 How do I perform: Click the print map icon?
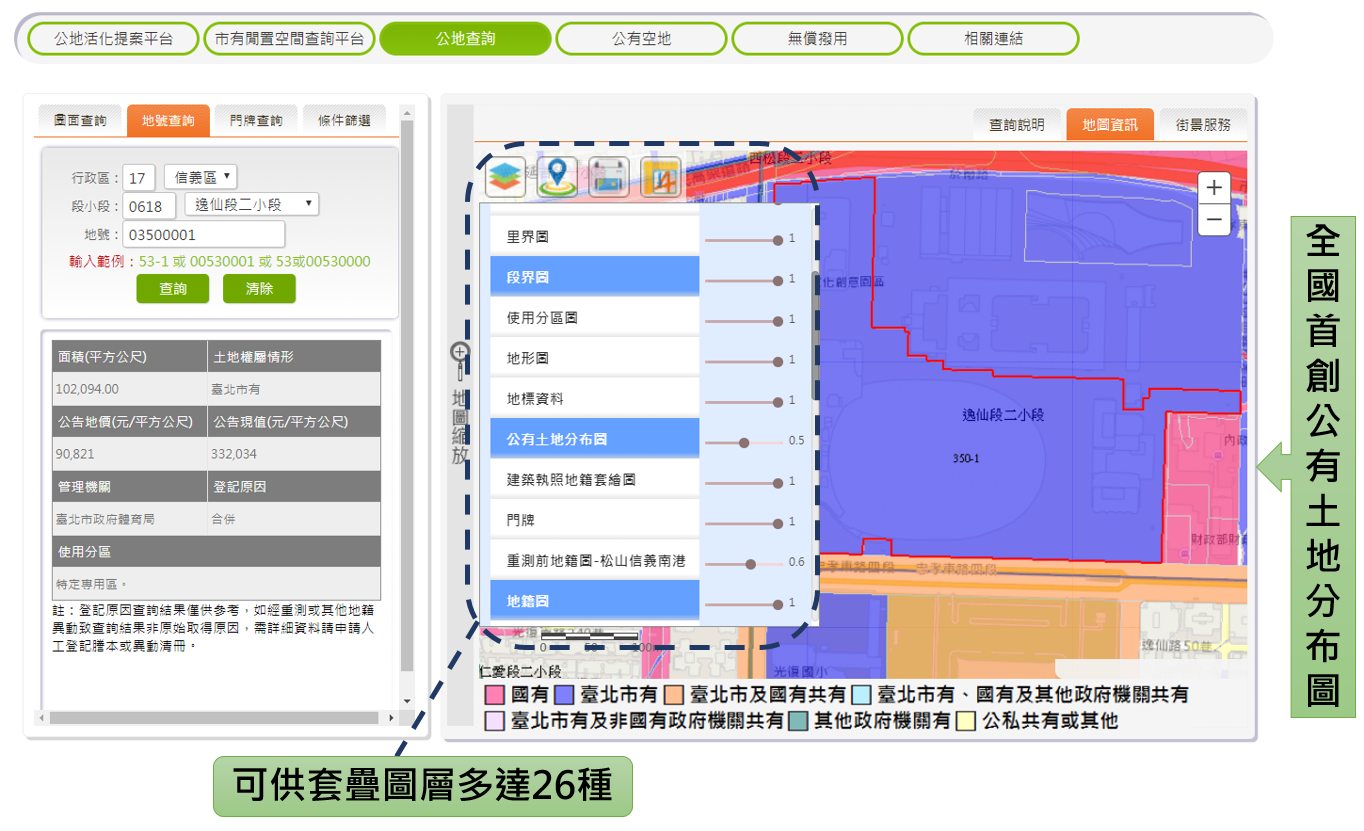608,177
